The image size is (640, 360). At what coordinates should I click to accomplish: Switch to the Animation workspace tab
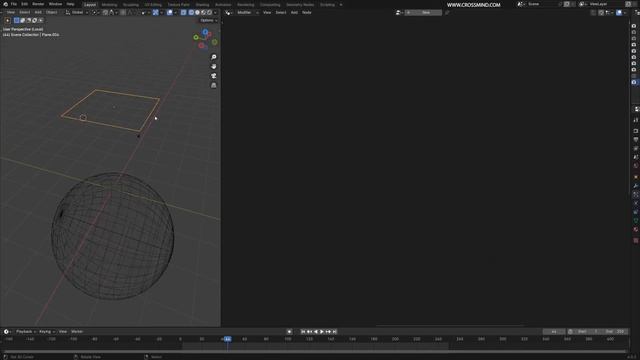(223, 5)
